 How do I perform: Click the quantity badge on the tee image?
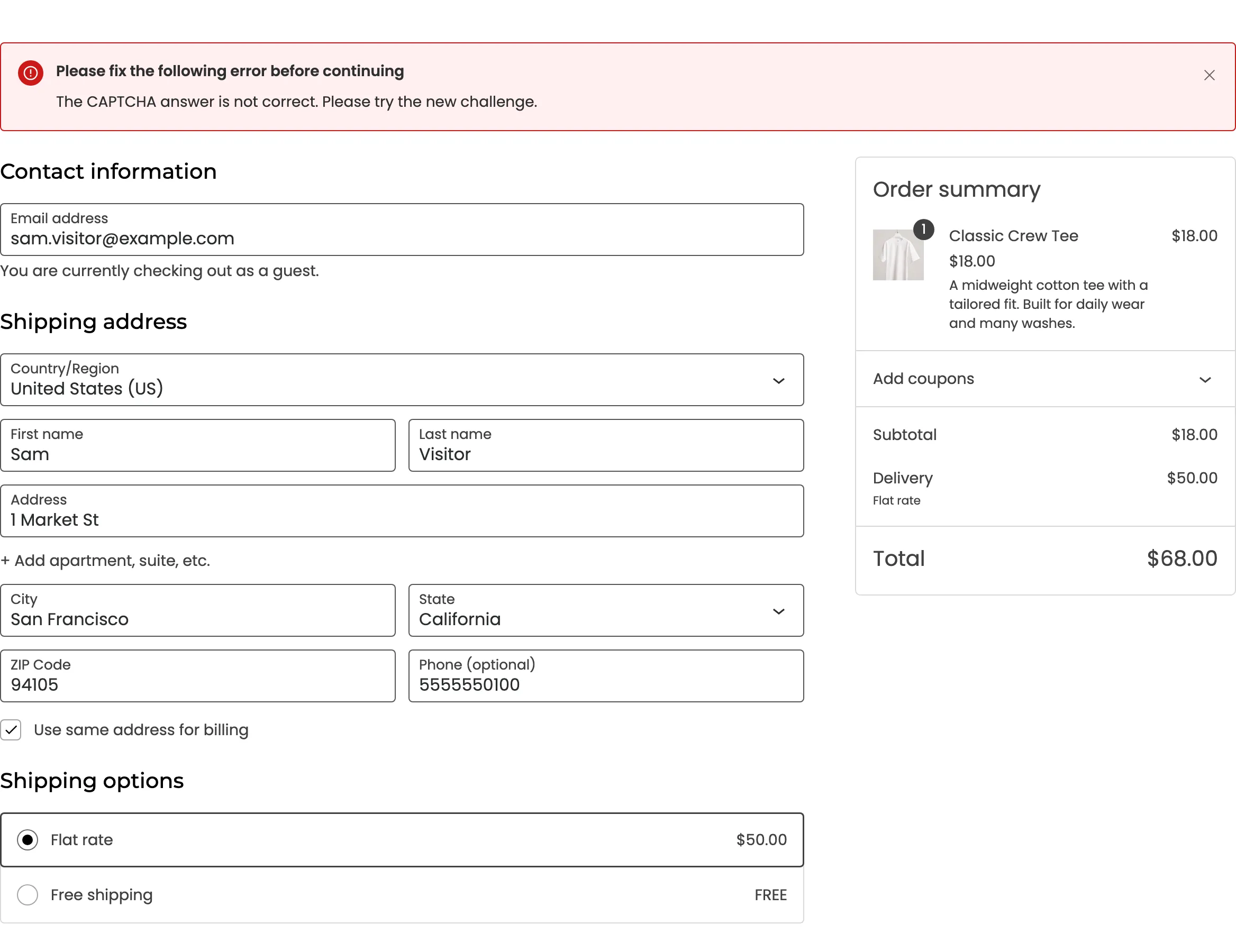tap(923, 229)
